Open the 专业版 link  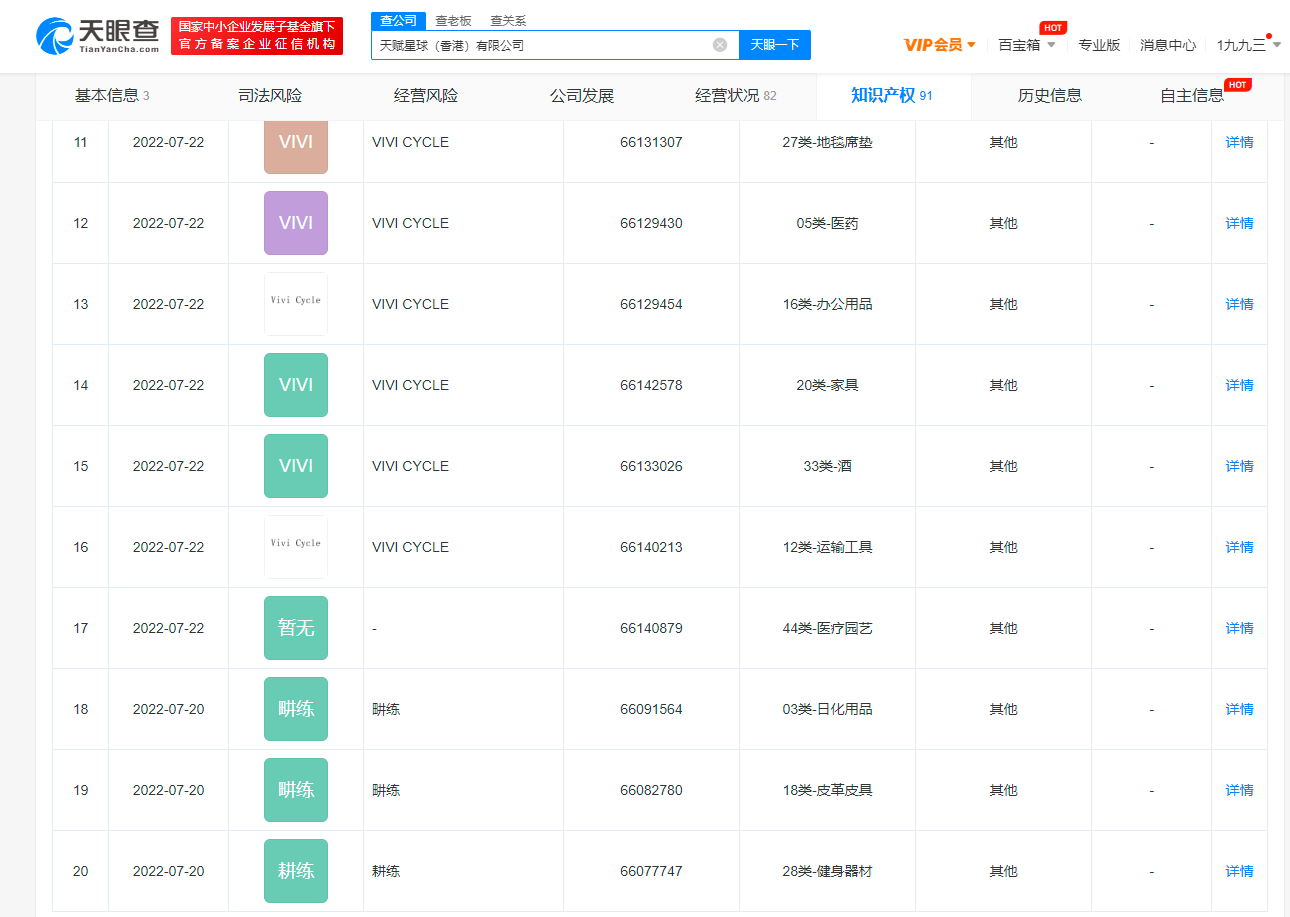click(x=1098, y=45)
